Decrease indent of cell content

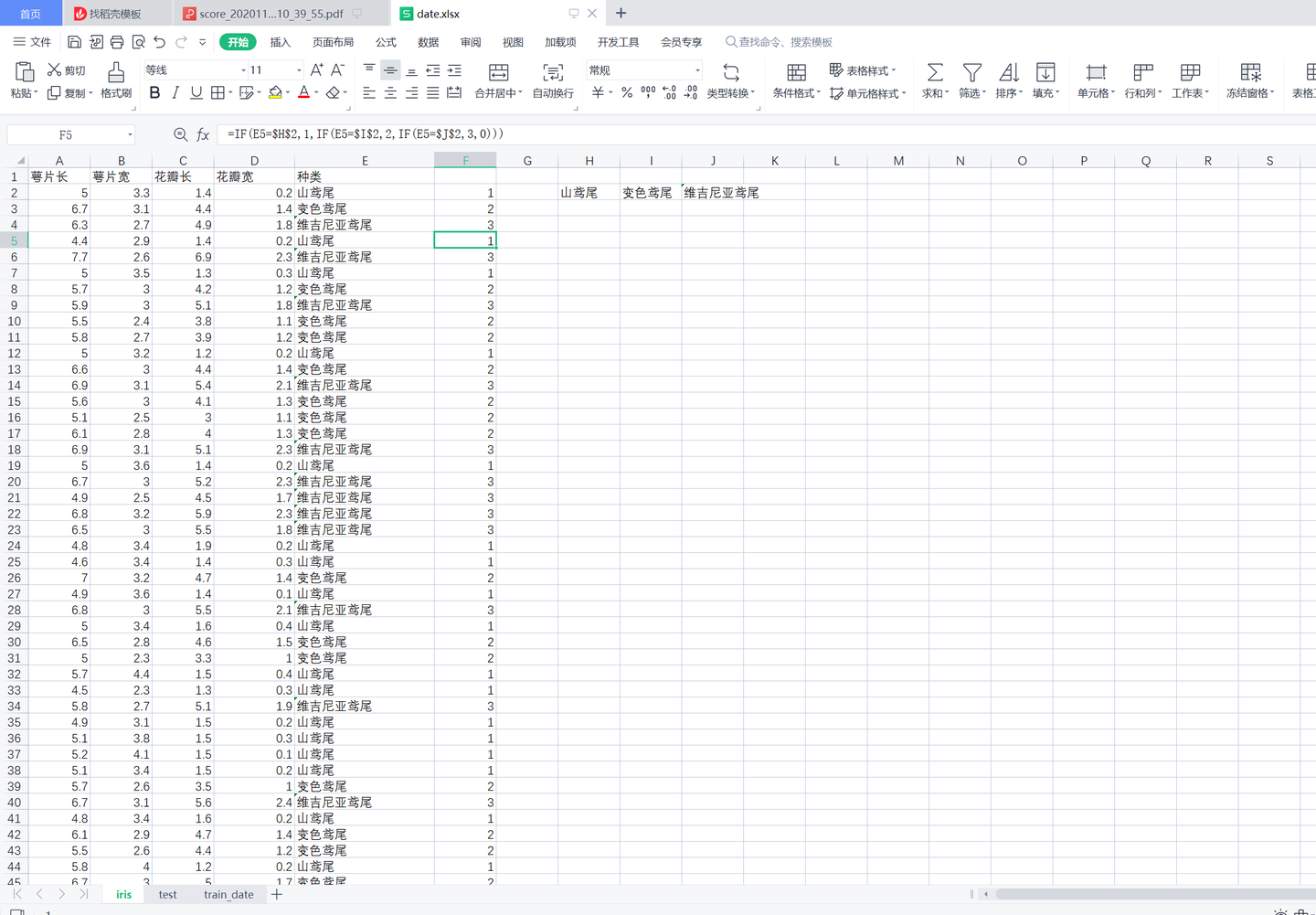click(433, 70)
